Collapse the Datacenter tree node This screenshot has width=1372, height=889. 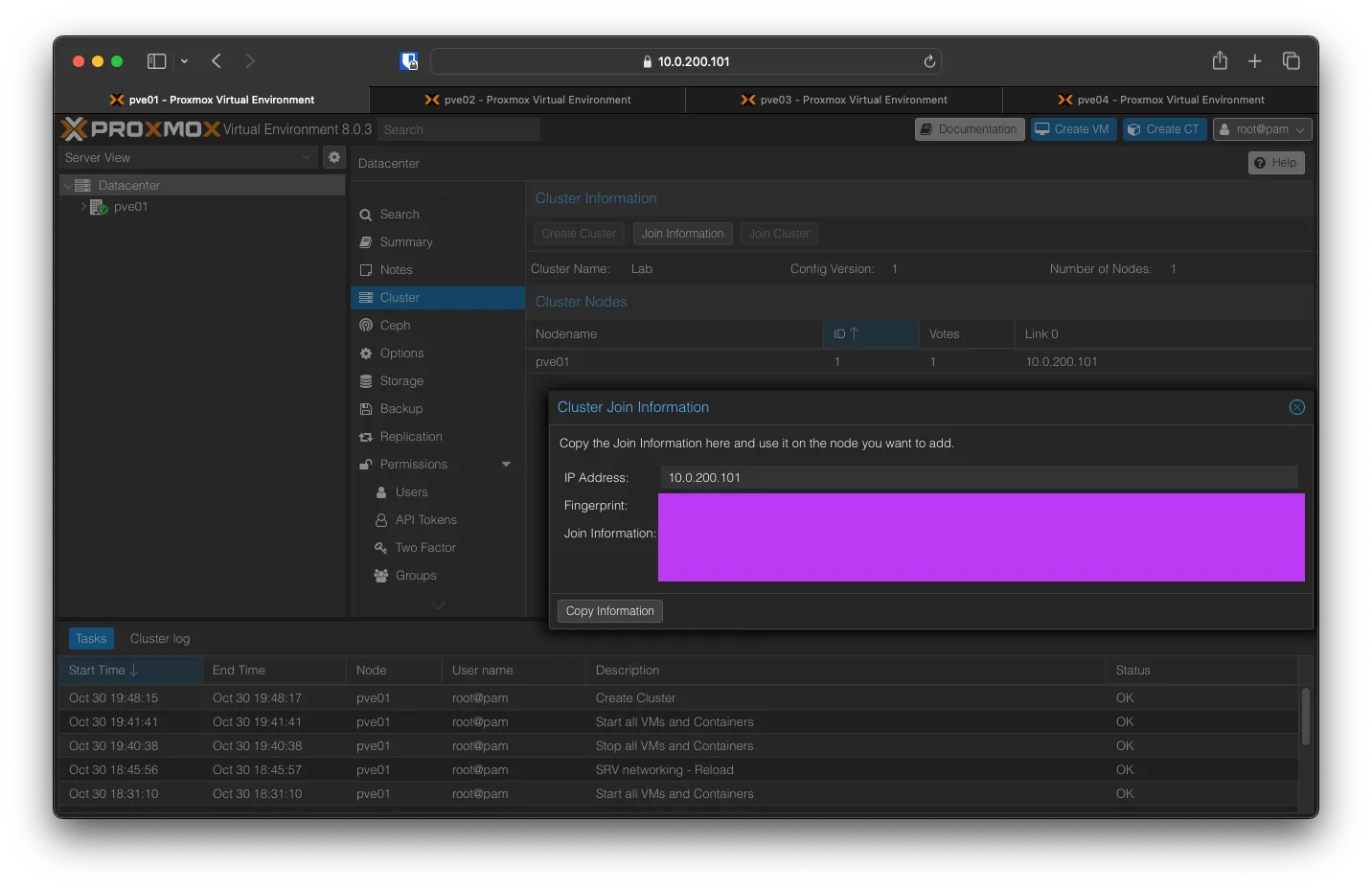tap(67, 185)
